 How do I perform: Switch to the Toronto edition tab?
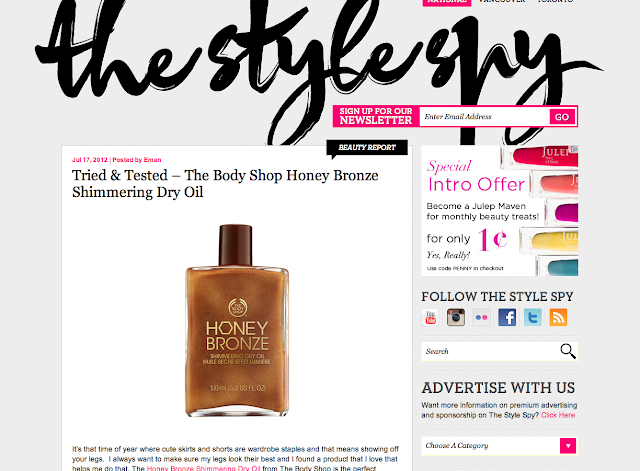click(x=555, y=2)
